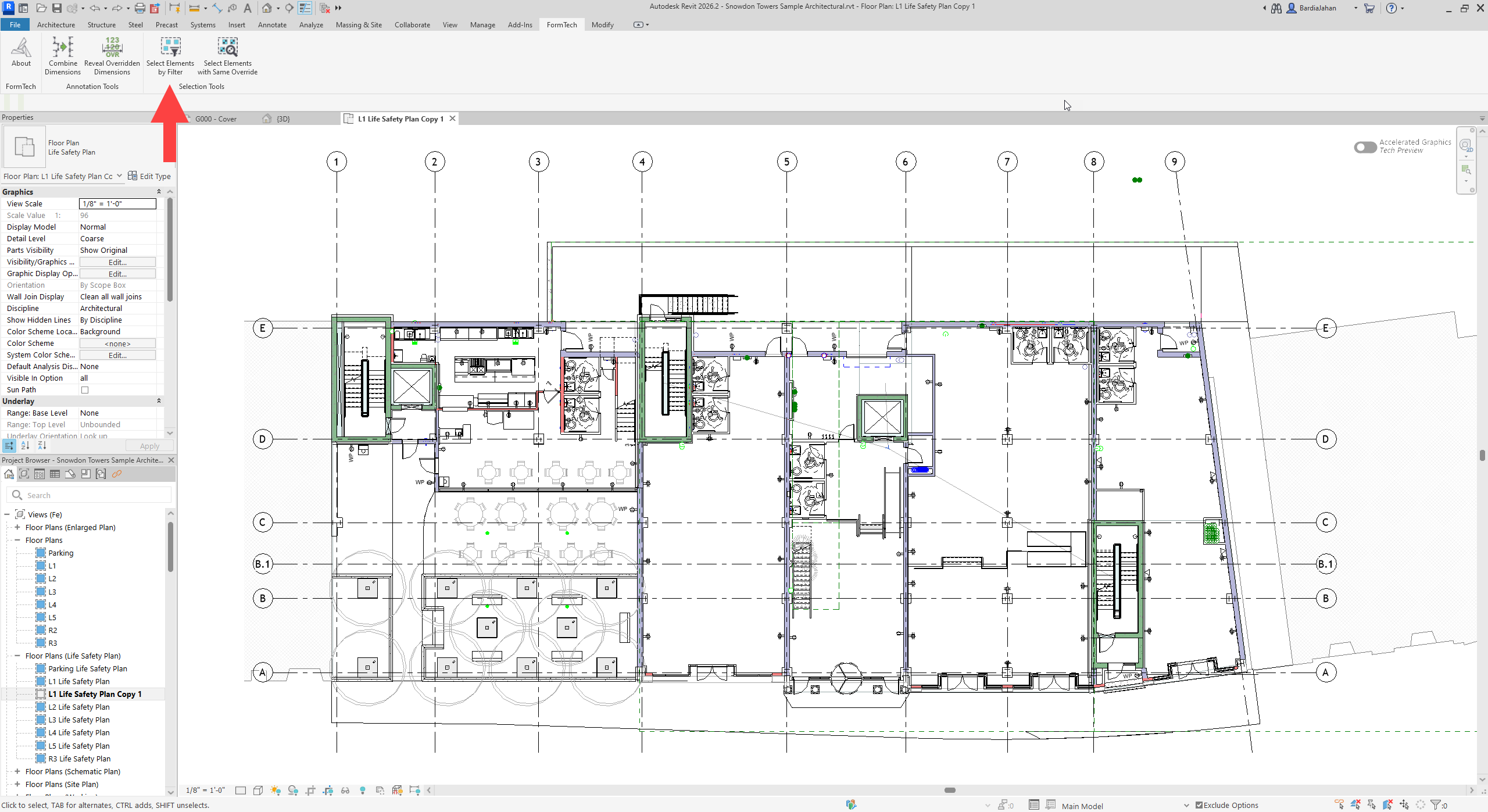Click the horizontal scrollbar thumb below drawing
The width and height of the screenshot is (1488, 812).
tap(950, 790)
